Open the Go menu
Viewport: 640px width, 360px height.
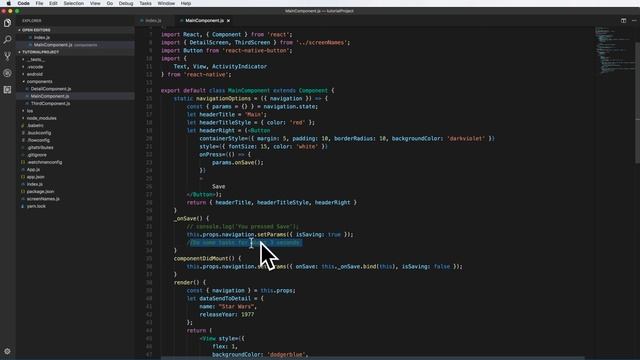click(x=110, y=3)
